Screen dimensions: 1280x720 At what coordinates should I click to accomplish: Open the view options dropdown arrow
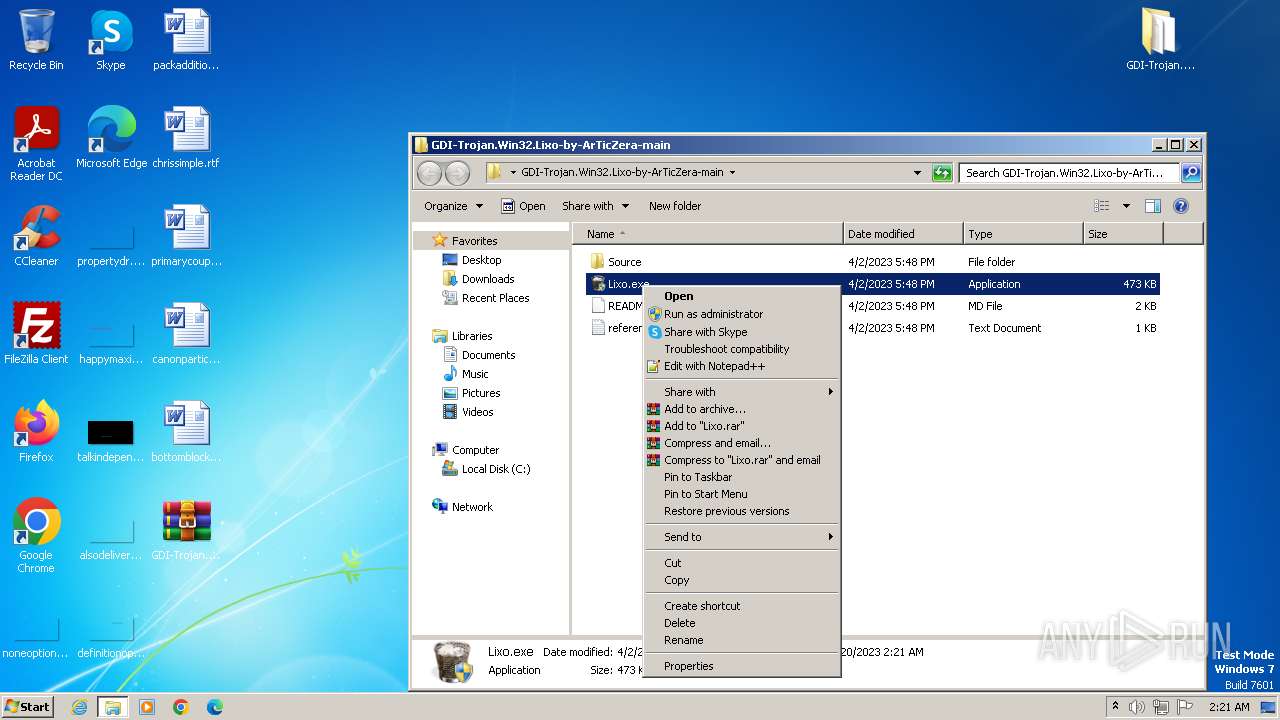(1125, 206)
